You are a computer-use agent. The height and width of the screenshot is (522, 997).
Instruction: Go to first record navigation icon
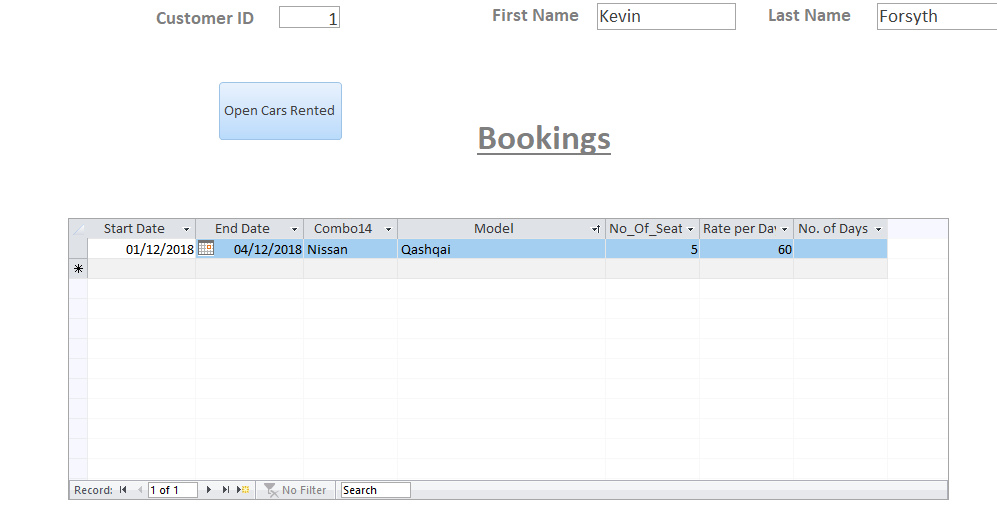click(x=123, y=490)
